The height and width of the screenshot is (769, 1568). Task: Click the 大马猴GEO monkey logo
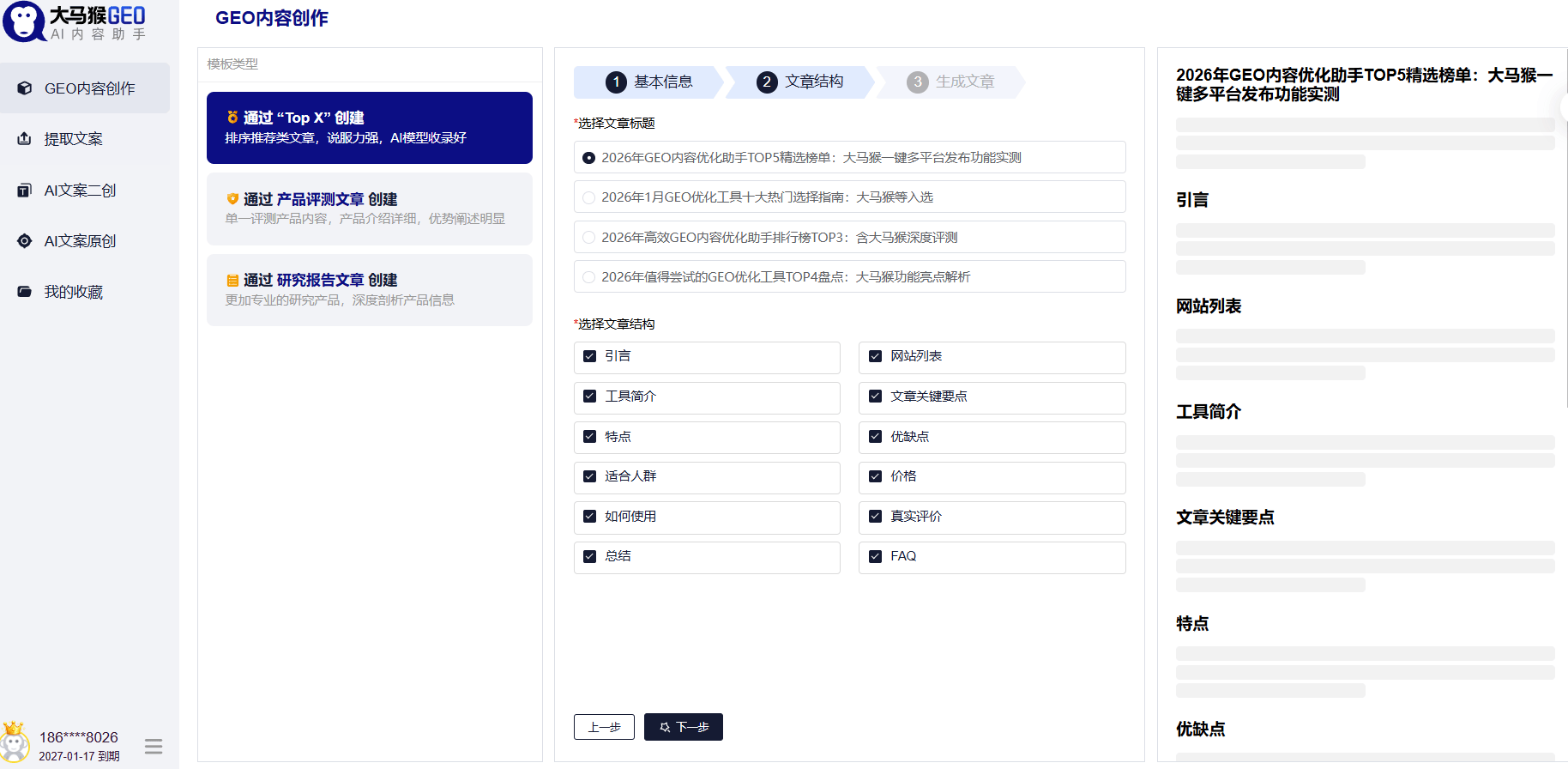[24, 21]
